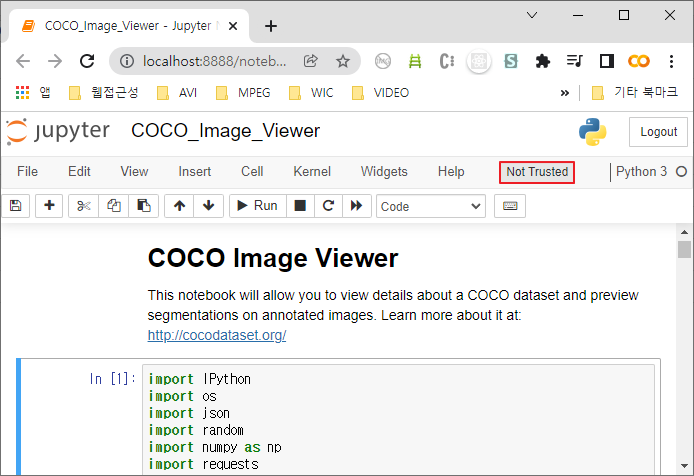Open the Help menu

451,171
